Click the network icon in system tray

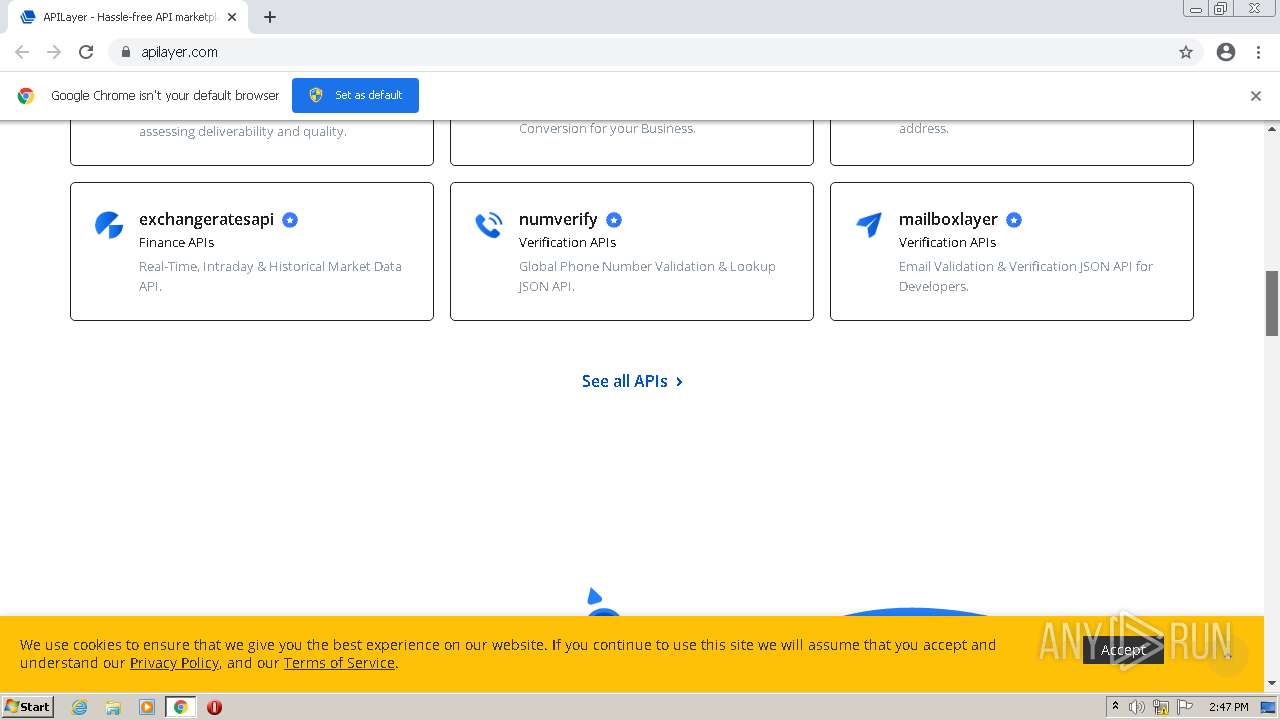(1161, 707)
